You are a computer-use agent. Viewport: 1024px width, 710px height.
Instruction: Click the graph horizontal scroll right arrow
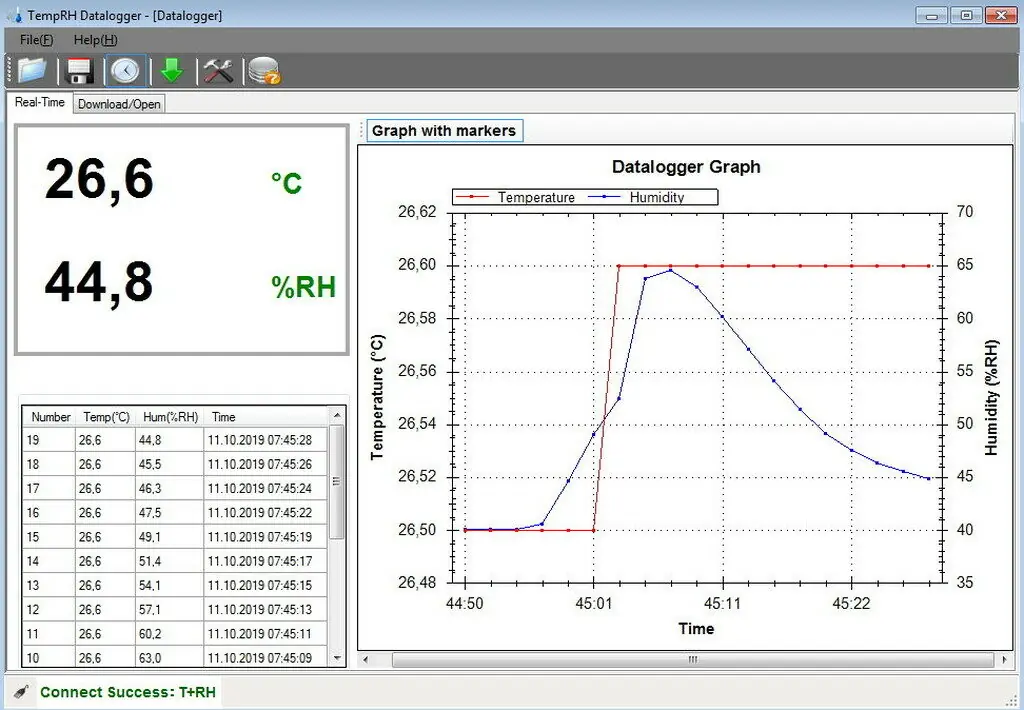[1004, 660]
